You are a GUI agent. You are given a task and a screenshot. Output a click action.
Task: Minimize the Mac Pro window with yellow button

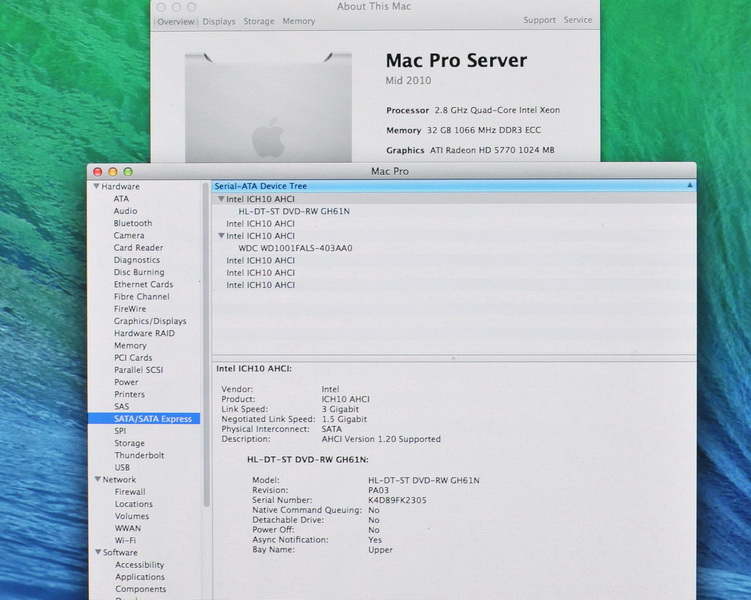coord(113,171)
